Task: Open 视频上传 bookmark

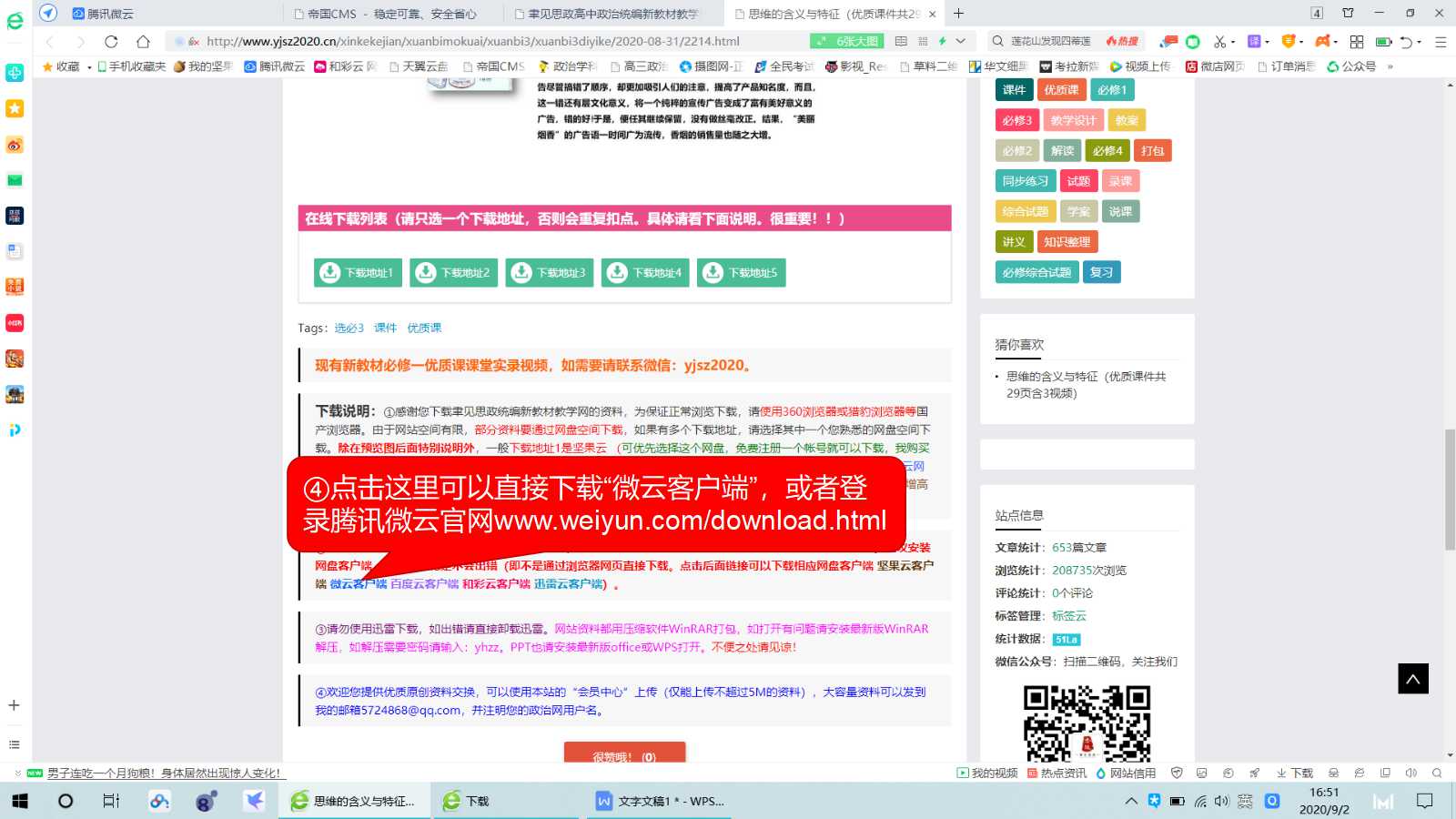Action: pyautogui.click(x=1140, y=66)
